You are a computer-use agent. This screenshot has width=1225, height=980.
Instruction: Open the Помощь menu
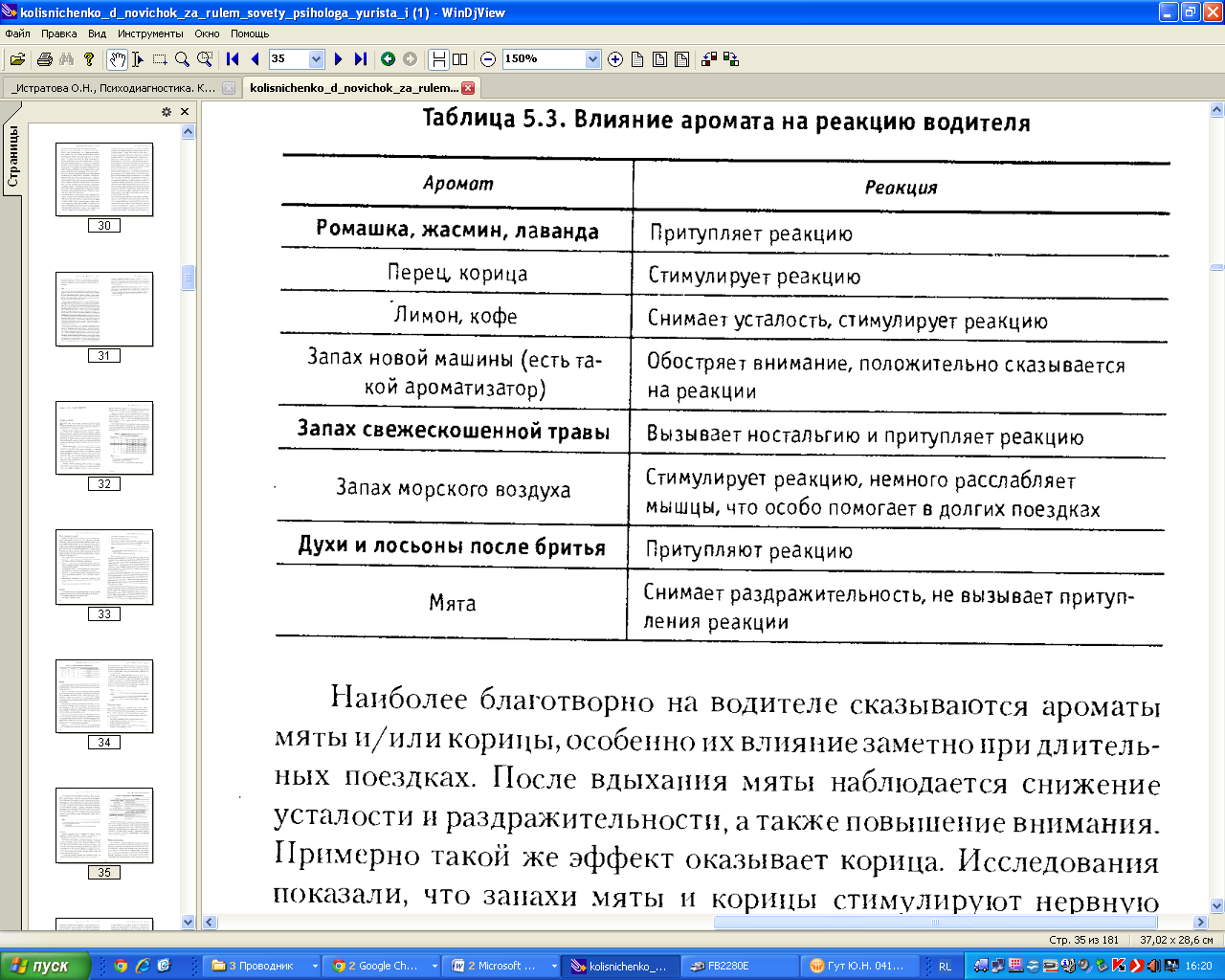[250, 33]
